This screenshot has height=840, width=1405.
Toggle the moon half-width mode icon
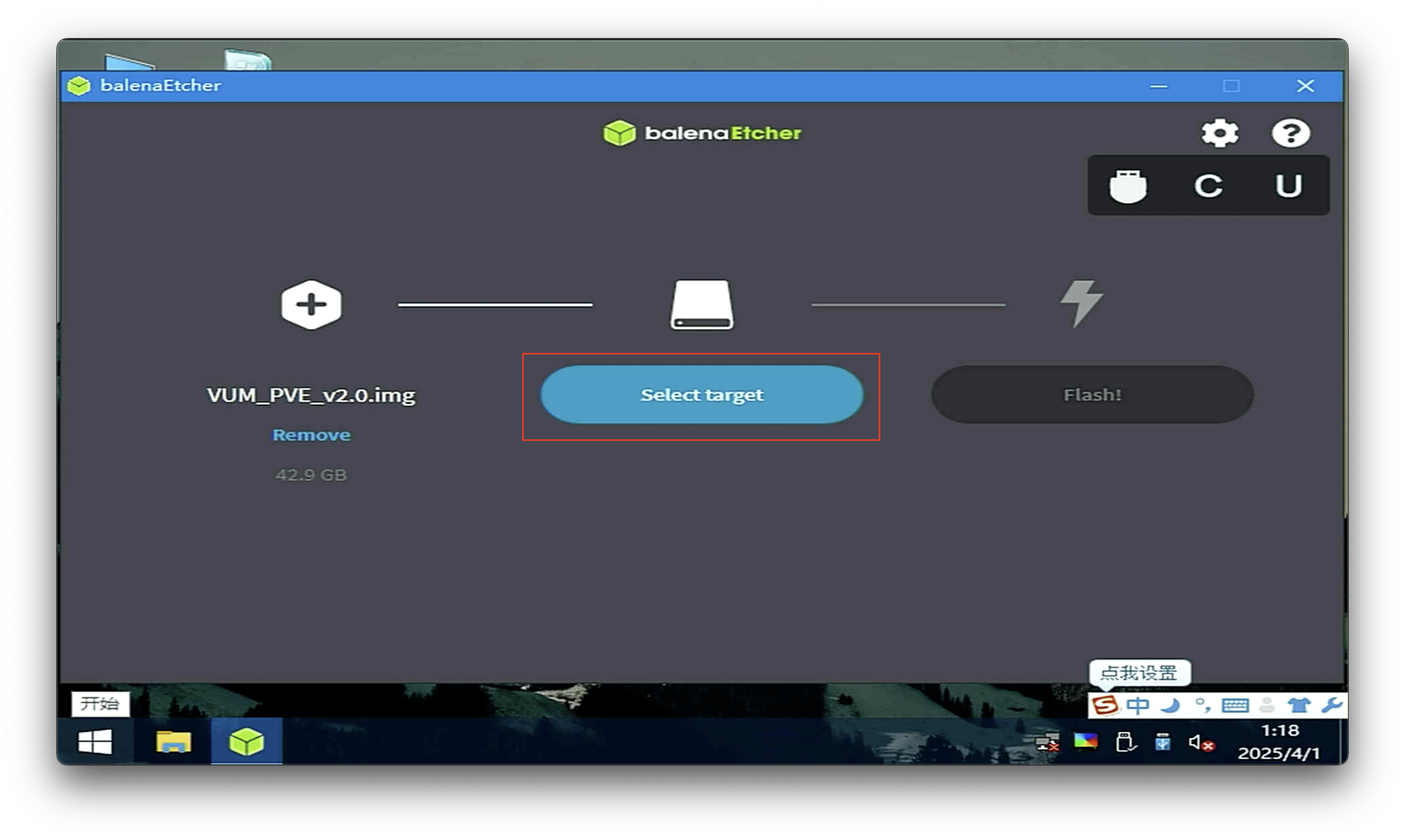pyautogui.click(x=1170, y=706)
